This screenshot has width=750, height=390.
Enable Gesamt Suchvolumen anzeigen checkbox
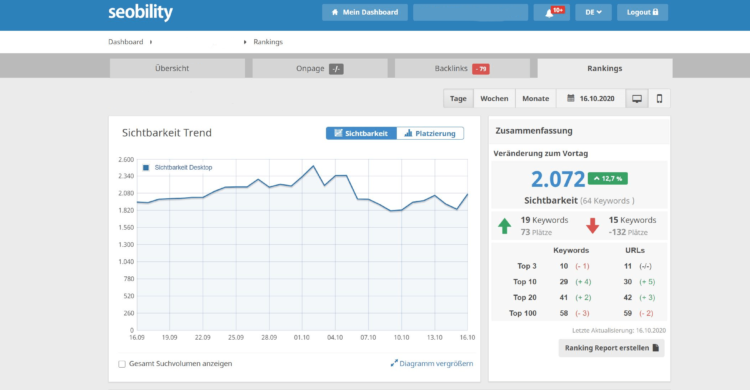click(x=122, y=364)
